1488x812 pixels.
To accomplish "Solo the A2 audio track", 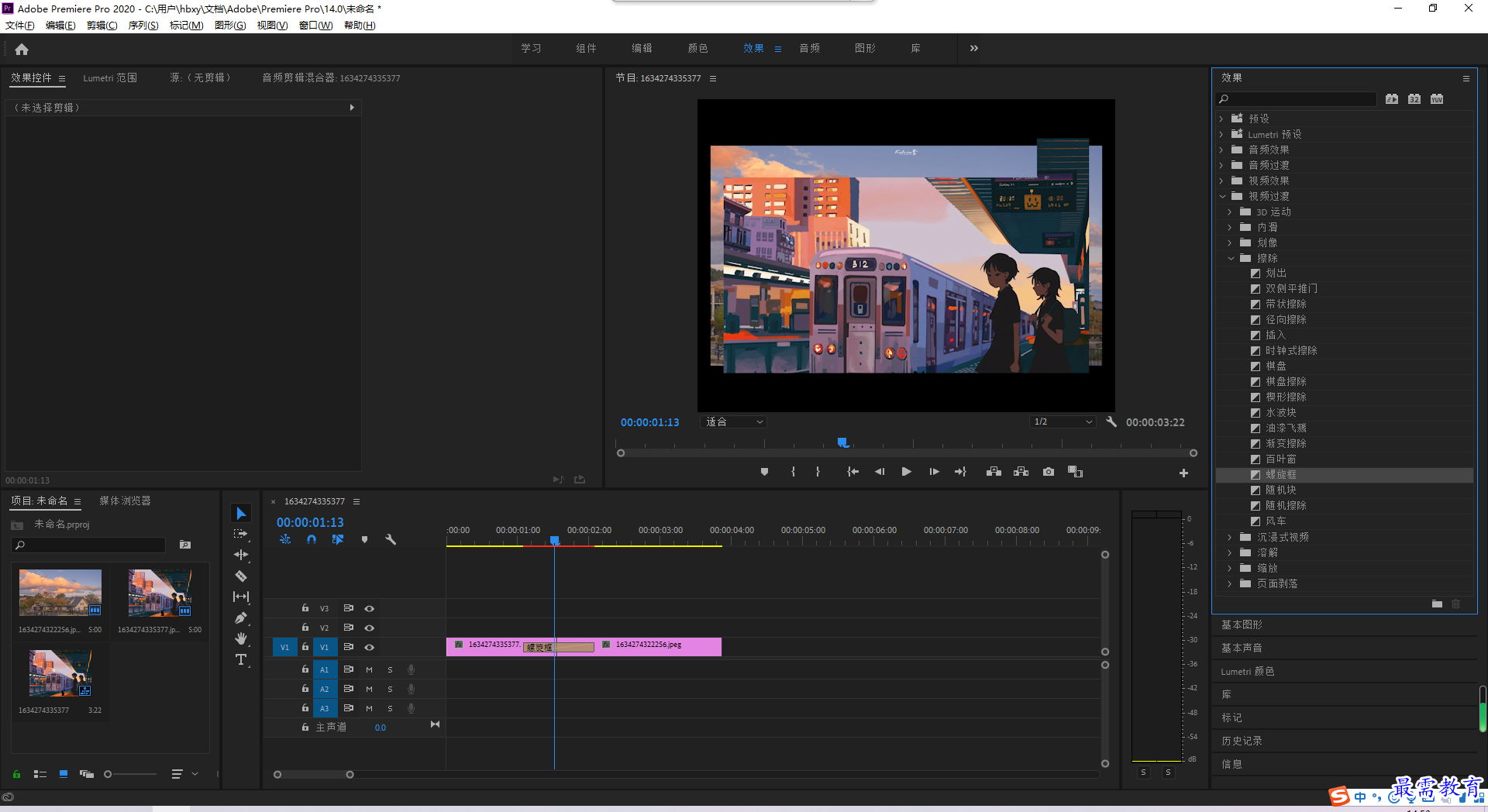I will click(x=390, y=689).
